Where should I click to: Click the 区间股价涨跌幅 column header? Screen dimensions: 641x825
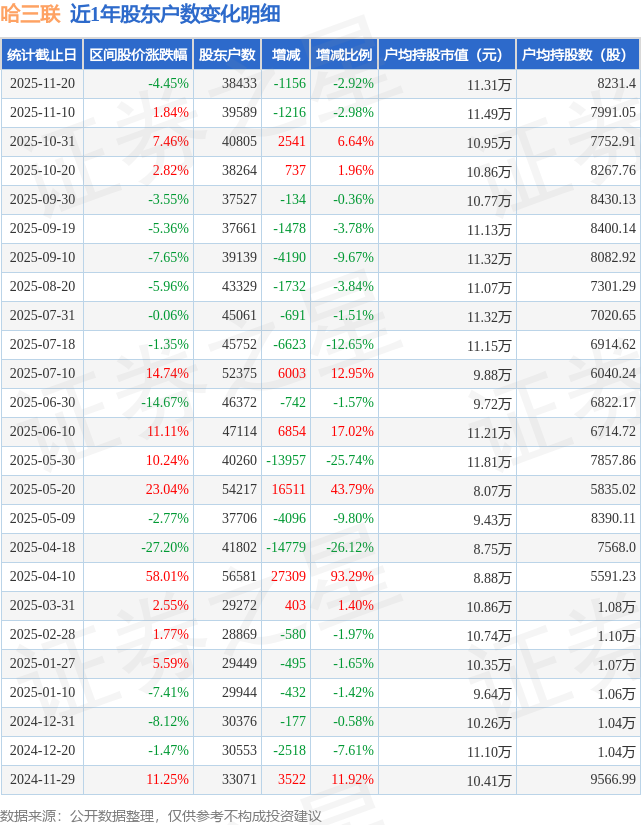click(x=138, y=55)
